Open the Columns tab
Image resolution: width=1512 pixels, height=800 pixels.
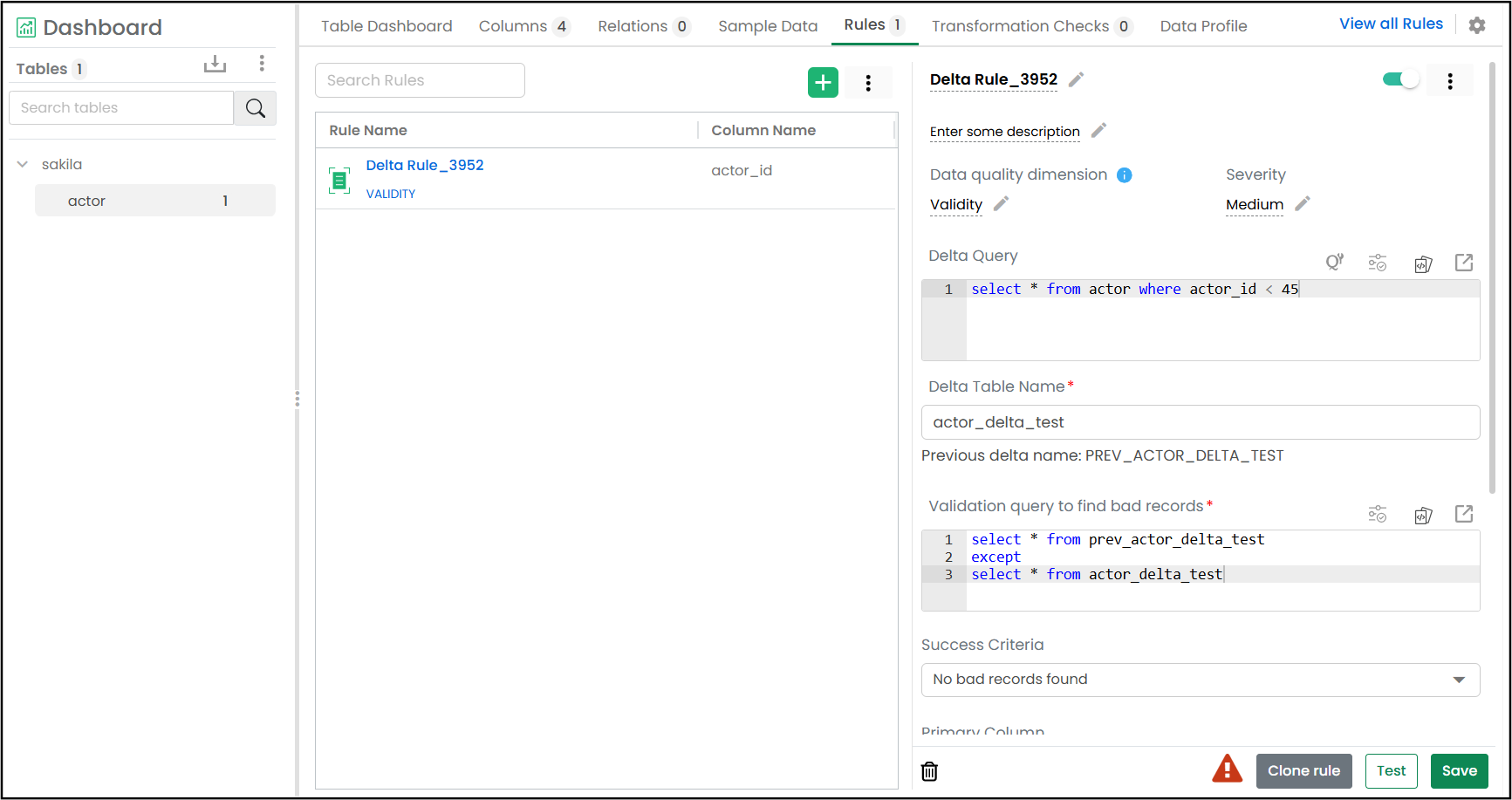point(524,26)
